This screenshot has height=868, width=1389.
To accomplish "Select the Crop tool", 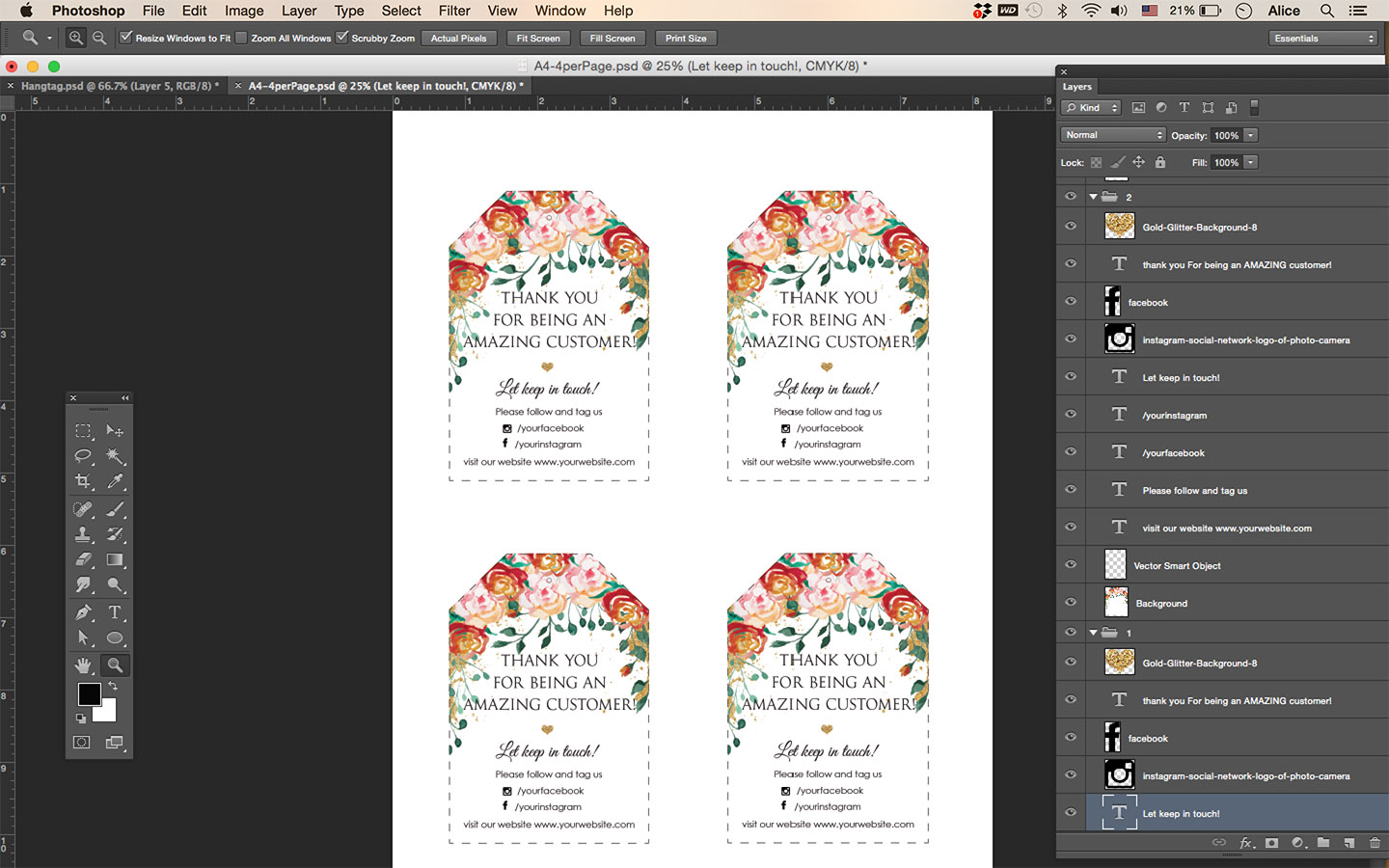I will click(83, 480).
